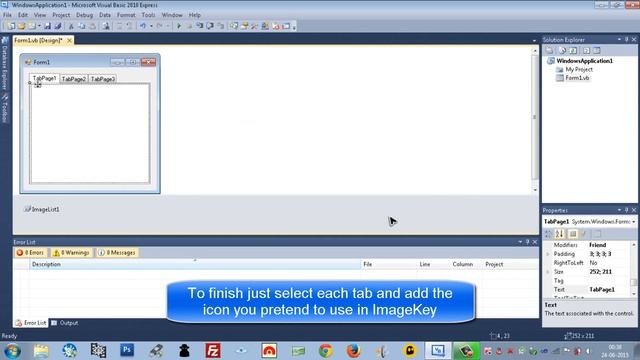Viewport: 640px width, 360px height.
Task: Select the Error List bottom tab
Action: pyautogui.click(x=31, y=323)
